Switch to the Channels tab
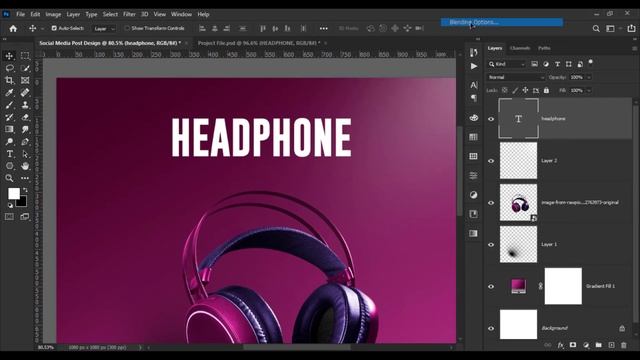 click(x=520, y=48)
